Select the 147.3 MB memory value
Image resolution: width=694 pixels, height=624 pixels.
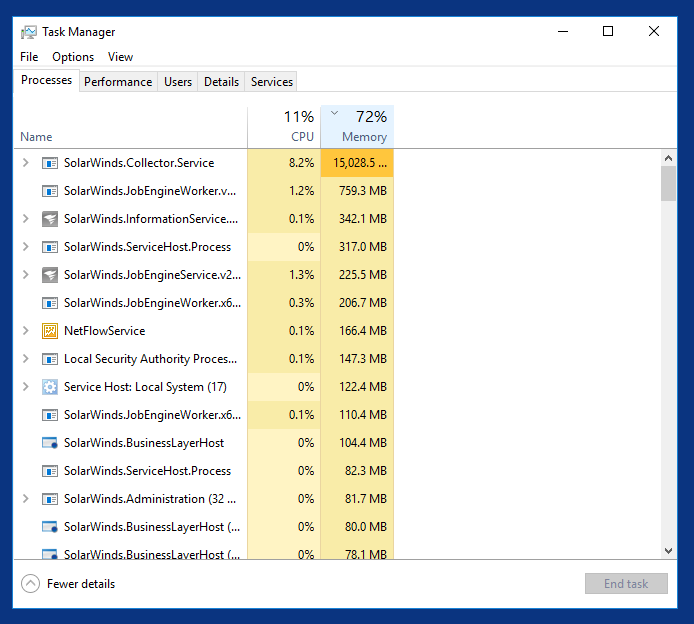[362, 358]
